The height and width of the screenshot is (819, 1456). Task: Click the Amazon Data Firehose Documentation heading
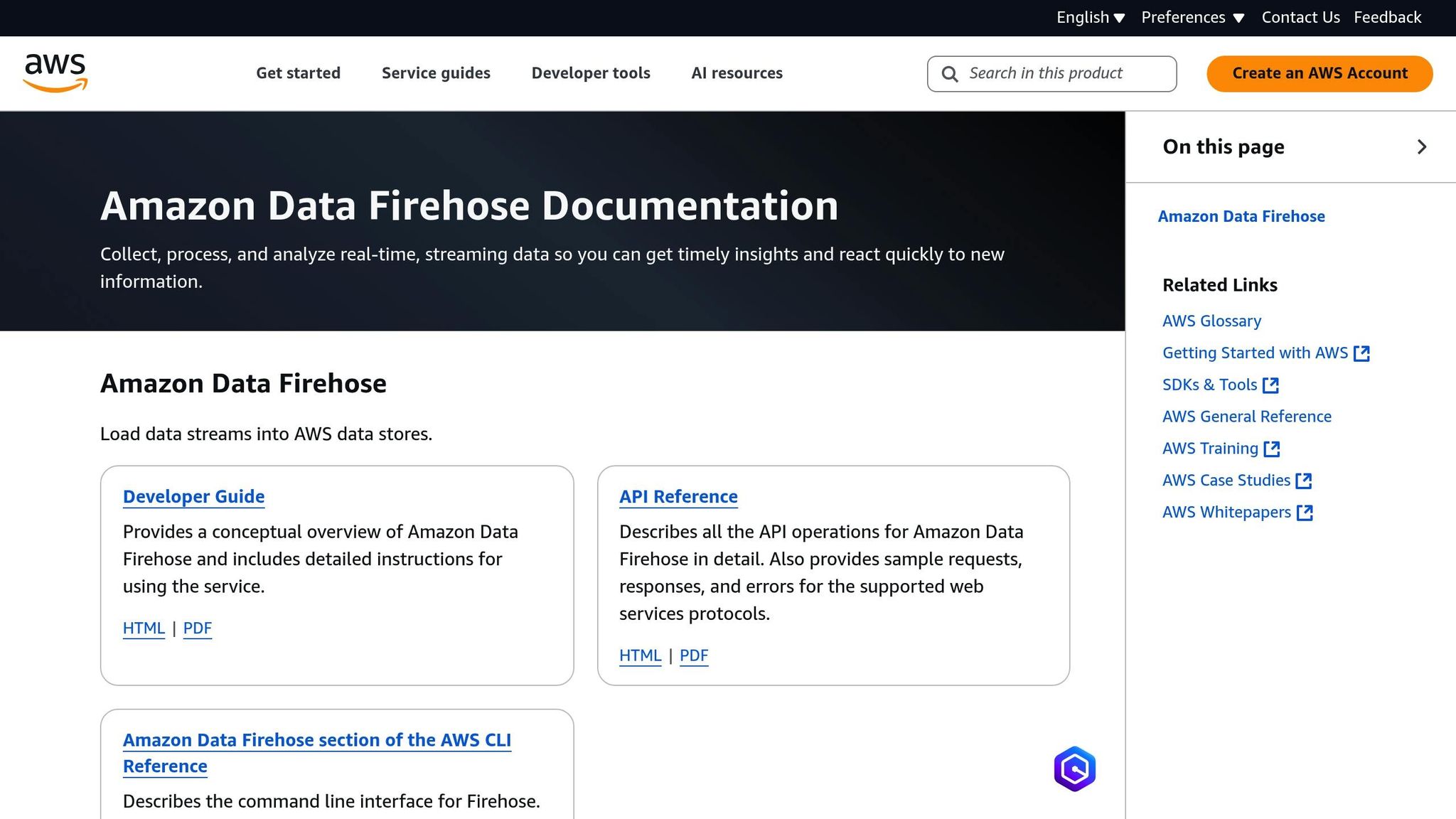pos(469,206)
